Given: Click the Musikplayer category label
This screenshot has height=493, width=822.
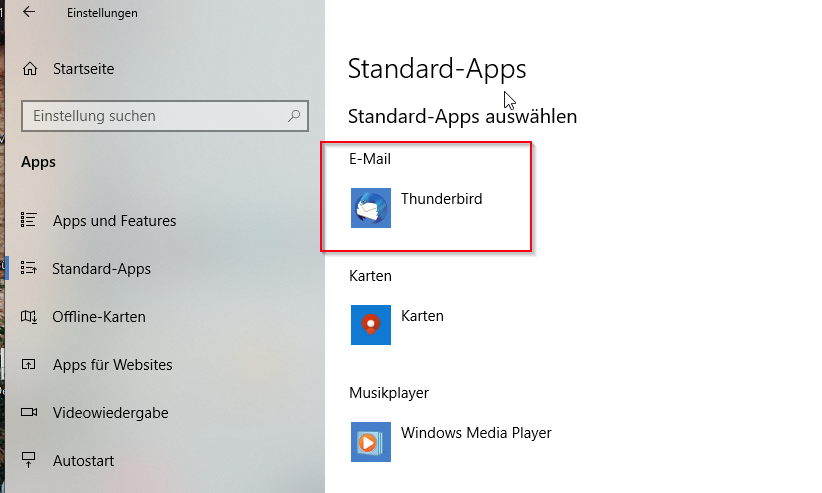Looking at the screenshot, I should (389, 393).
